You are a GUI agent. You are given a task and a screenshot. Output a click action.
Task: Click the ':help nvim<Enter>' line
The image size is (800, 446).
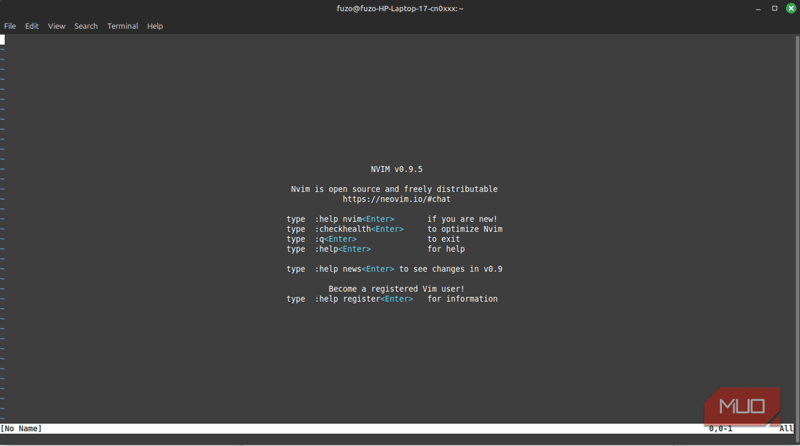(x=392, y=219)
